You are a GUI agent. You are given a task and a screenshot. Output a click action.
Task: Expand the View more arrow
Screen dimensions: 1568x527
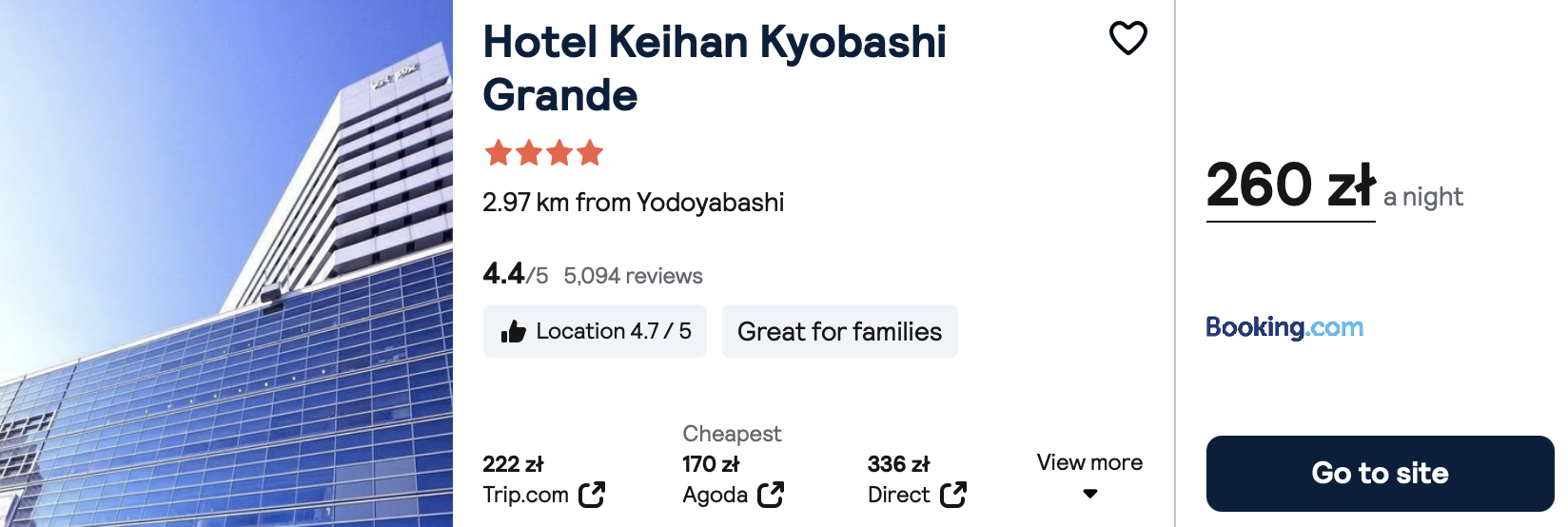tap(1090, 494)
